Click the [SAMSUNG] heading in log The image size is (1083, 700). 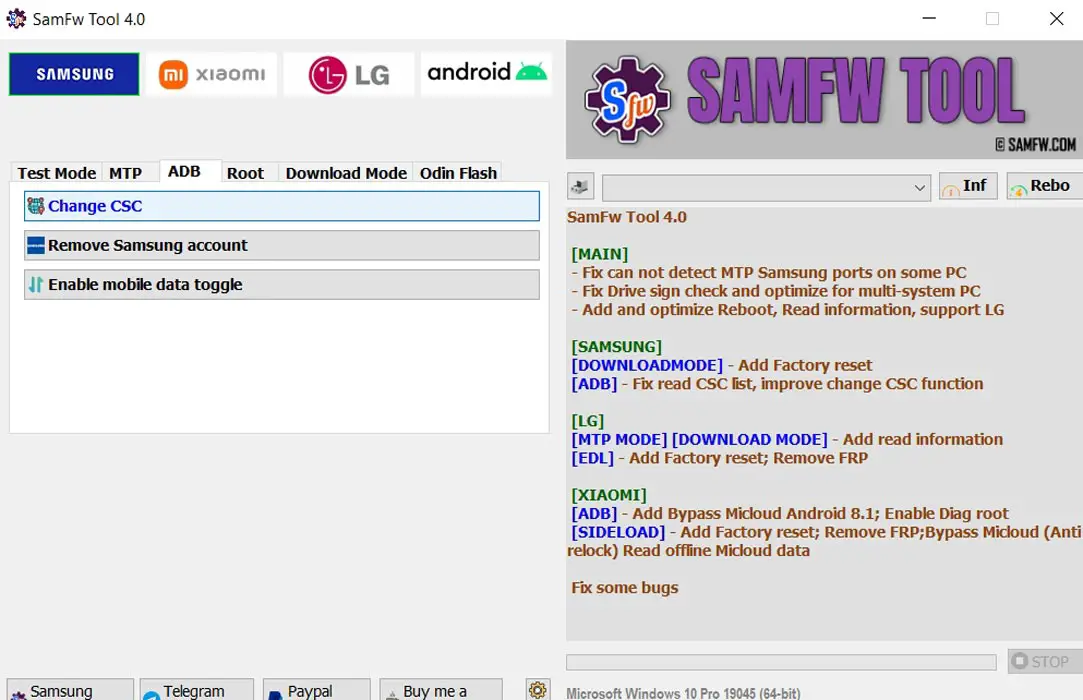[616, 346]
